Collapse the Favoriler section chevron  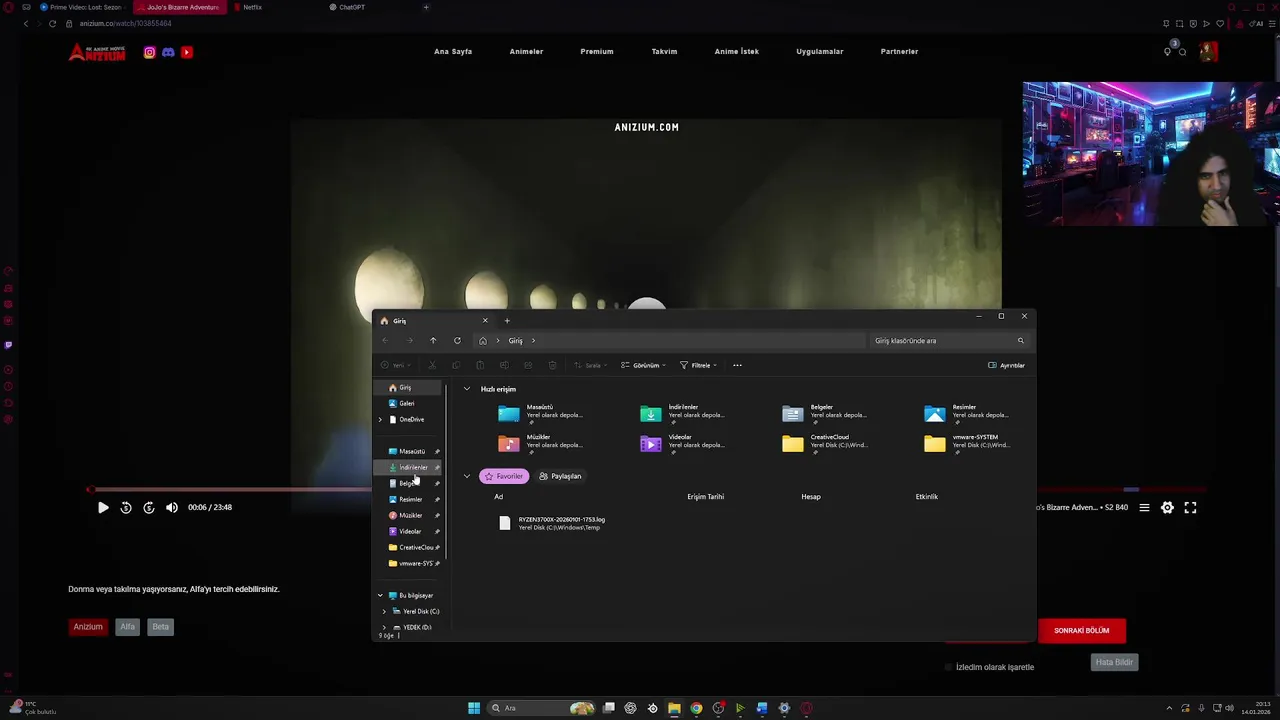(466, 476)
